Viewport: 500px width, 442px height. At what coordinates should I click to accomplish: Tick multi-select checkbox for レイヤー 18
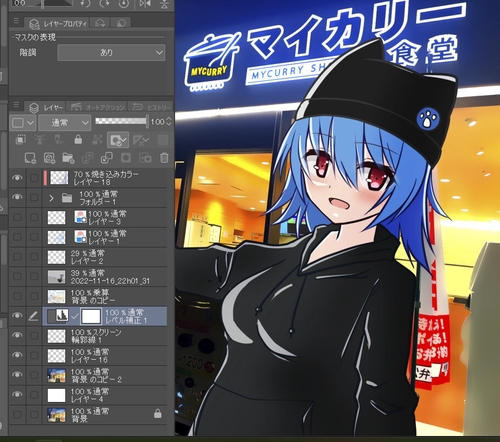[x=34, y=178]
